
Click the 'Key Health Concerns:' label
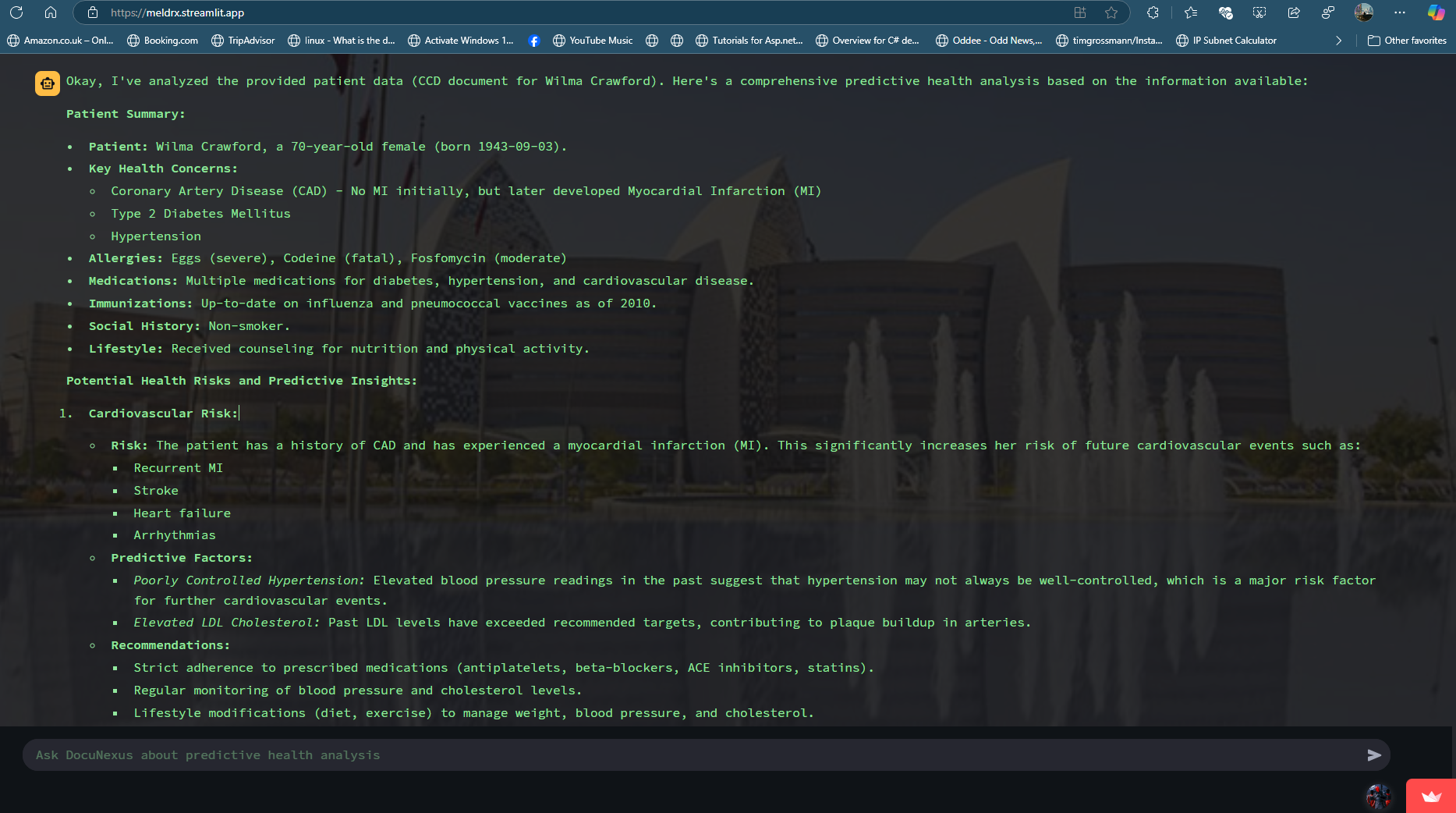[x=163, y=169]
